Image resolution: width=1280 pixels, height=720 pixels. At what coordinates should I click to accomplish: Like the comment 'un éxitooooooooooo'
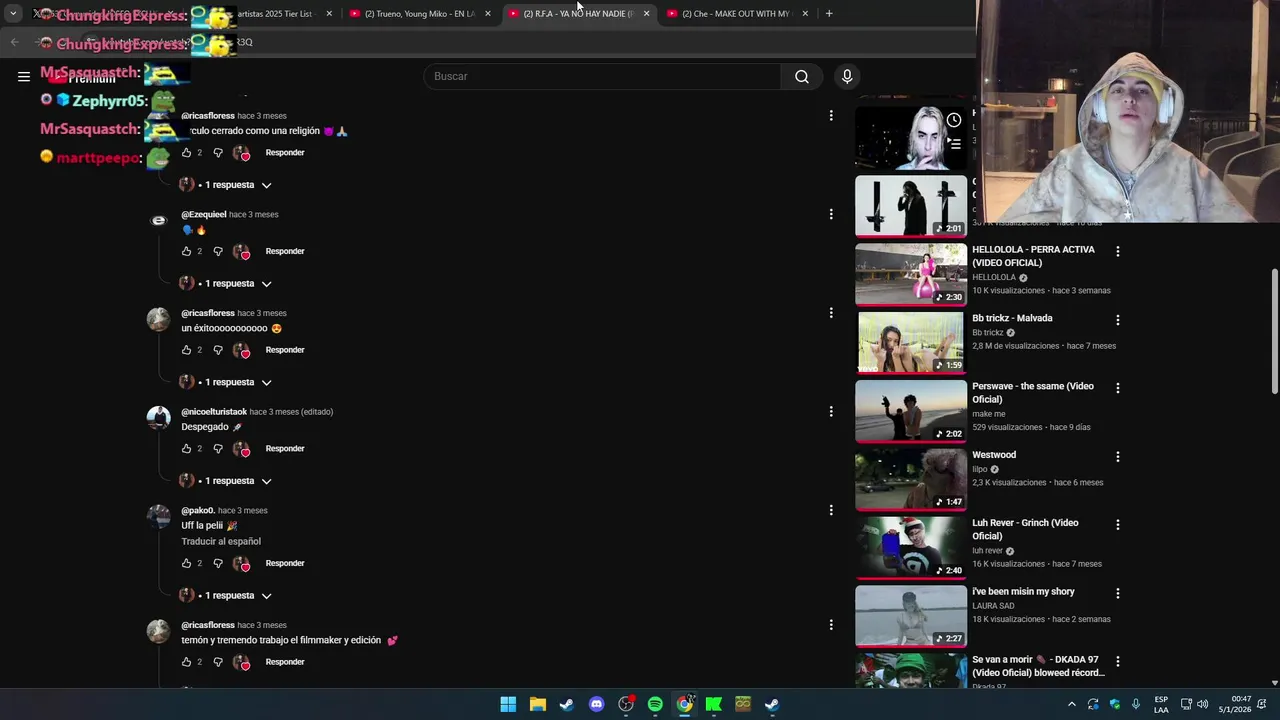(x=186, y=350)
